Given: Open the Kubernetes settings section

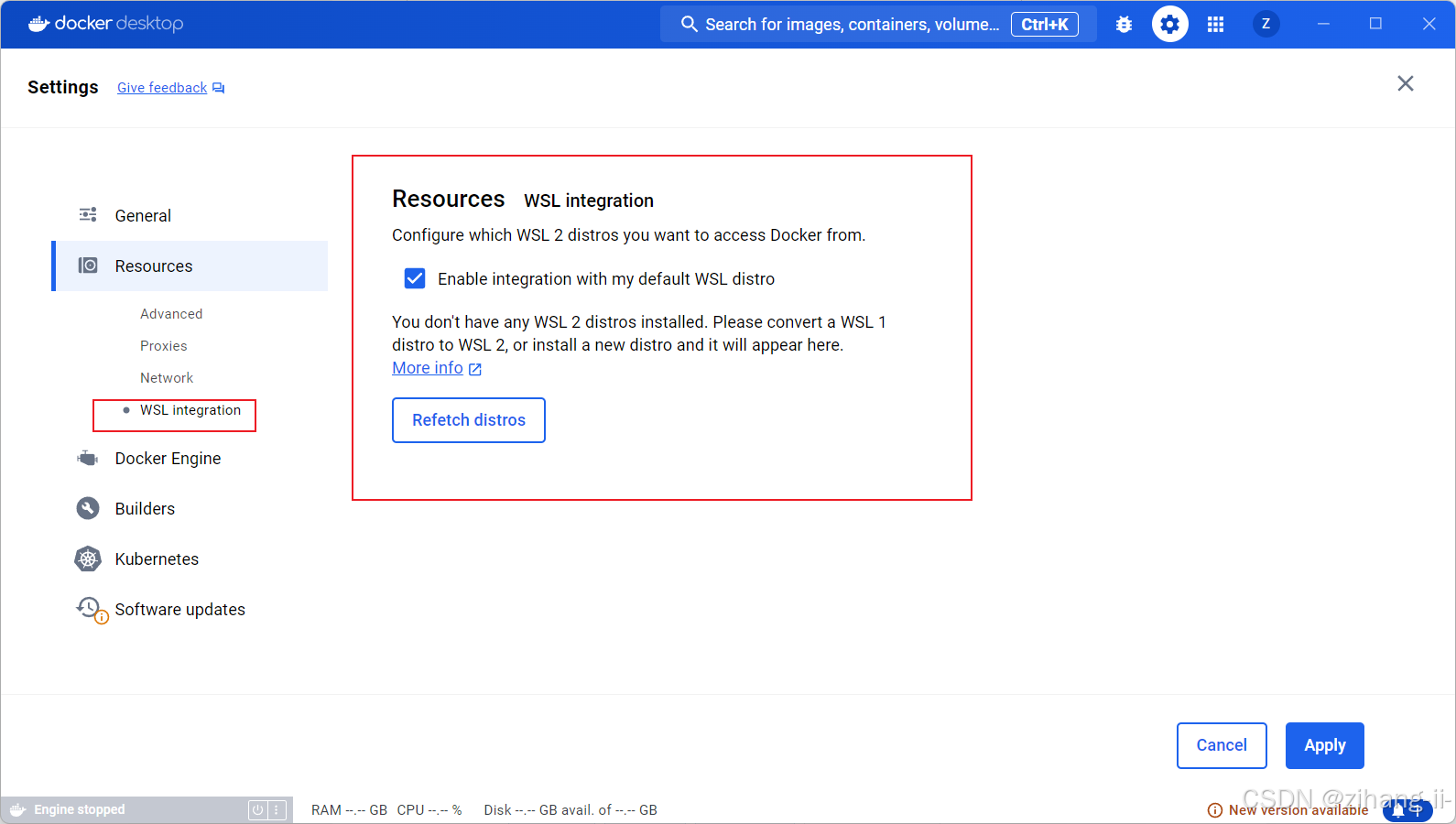Looking at the screenshot, I should point(190,558).
